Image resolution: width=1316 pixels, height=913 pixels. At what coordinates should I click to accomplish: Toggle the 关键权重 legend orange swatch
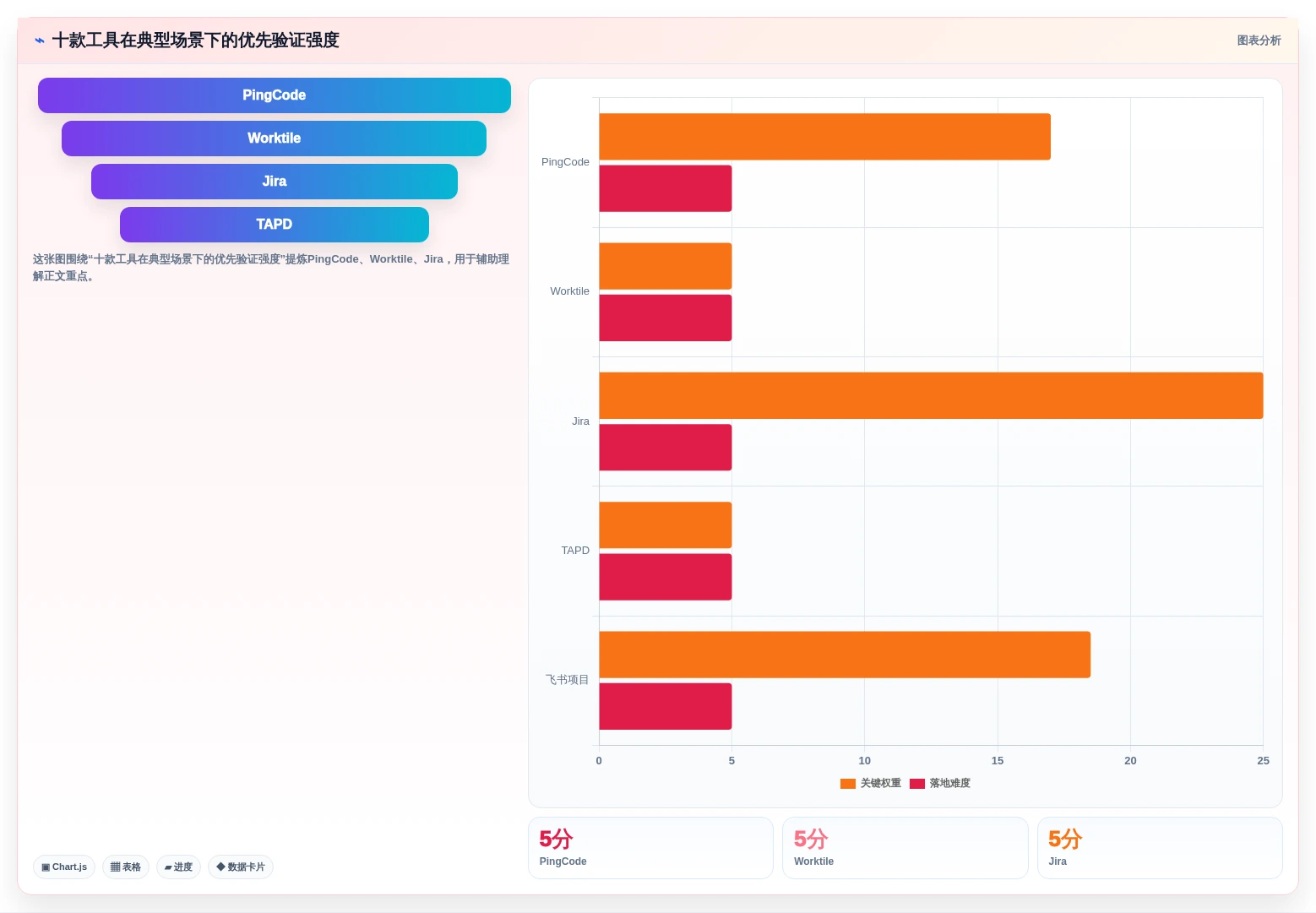[x=848, y=784]
